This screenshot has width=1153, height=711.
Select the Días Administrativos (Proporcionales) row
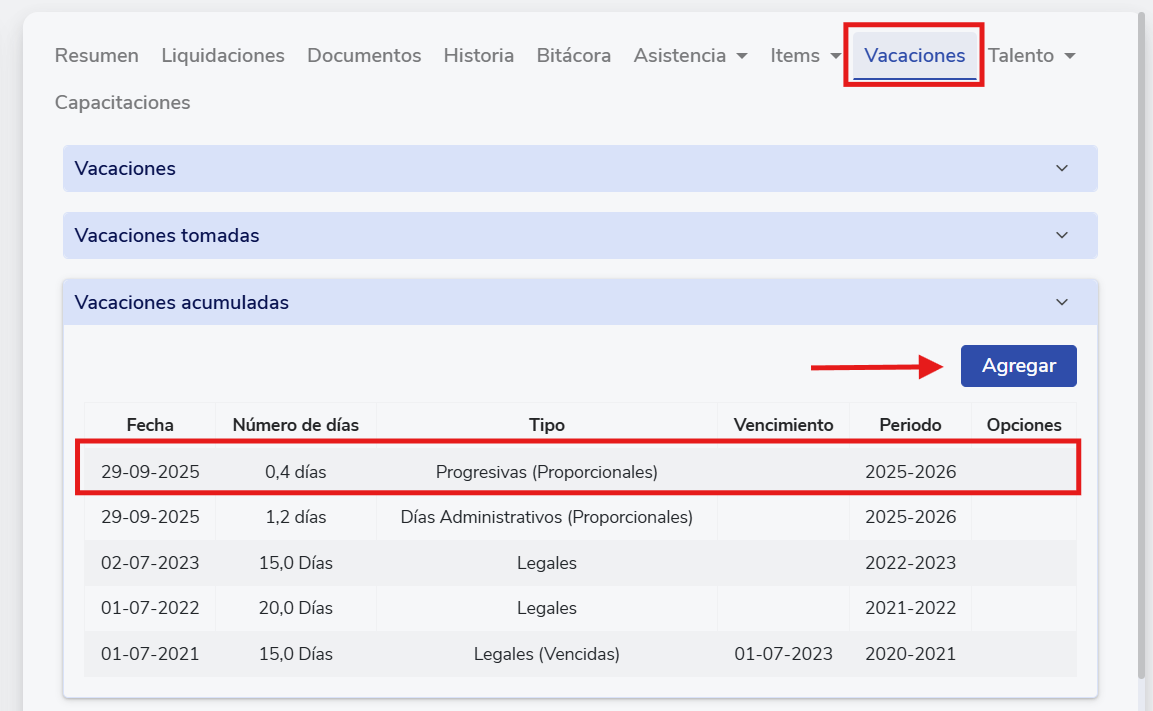(546, 518)
